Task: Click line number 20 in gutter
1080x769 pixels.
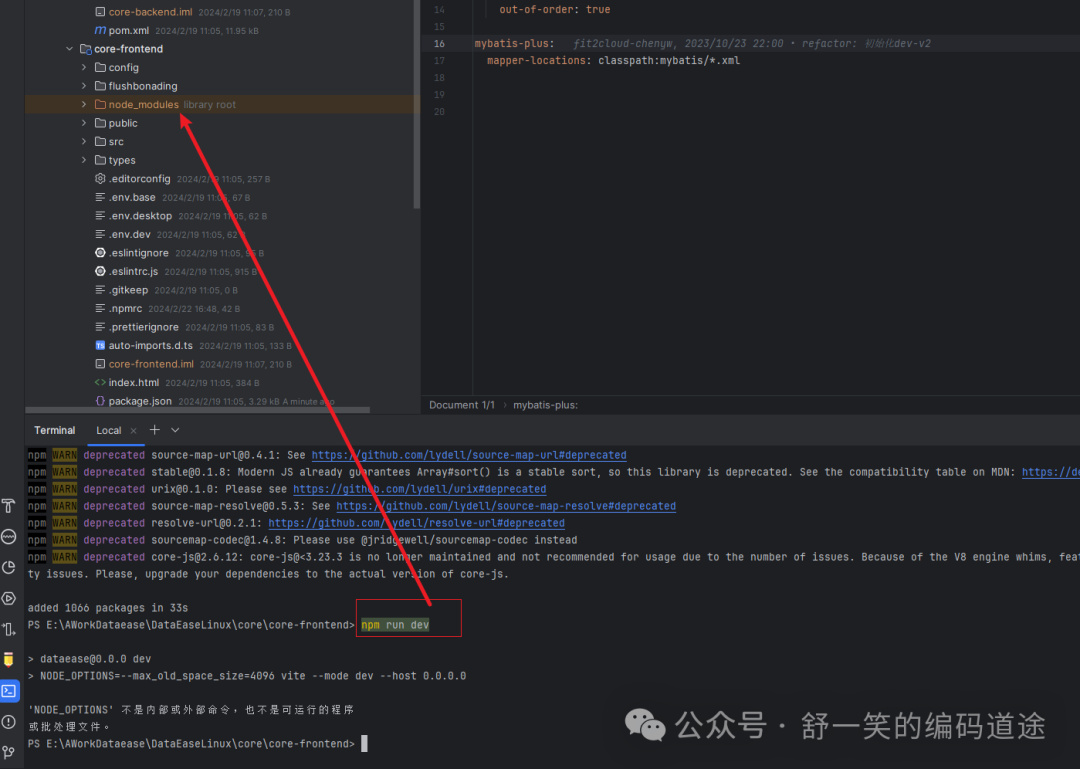Action: [x=439, y=112]
